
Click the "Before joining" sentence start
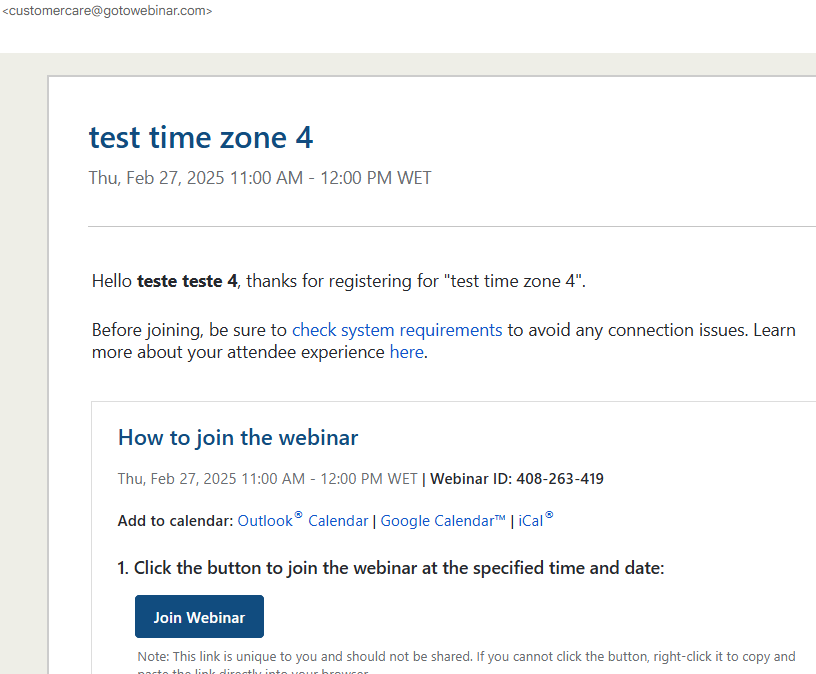point(151,330)
